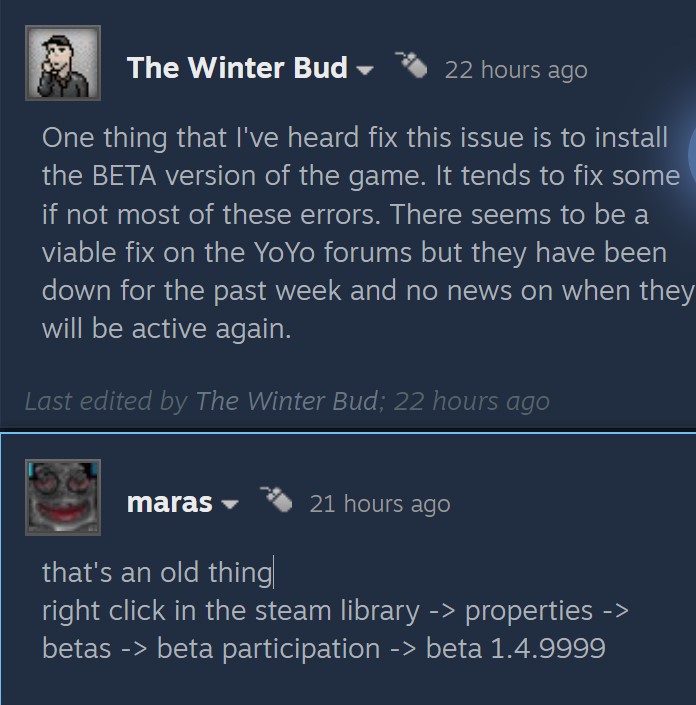Click the italic "22 hours ago" in the edit note
Image resolution: width=696 pixels, height=705 pixels.
[x=471, y=401]
